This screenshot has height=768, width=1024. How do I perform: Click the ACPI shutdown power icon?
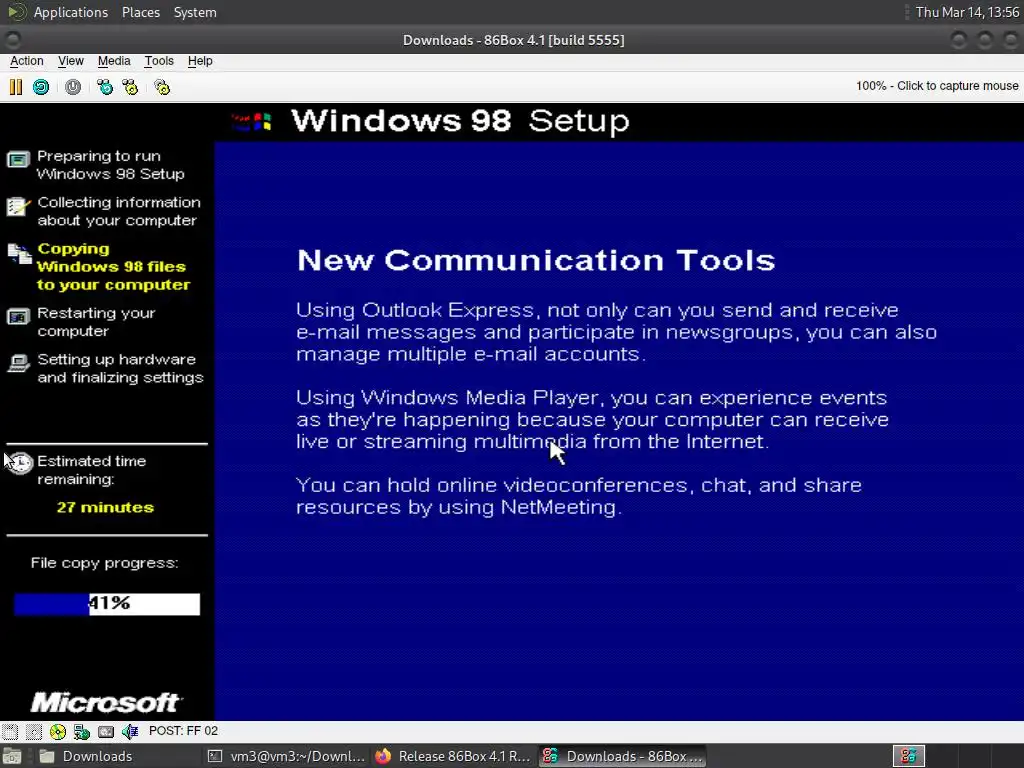point(73,87)
